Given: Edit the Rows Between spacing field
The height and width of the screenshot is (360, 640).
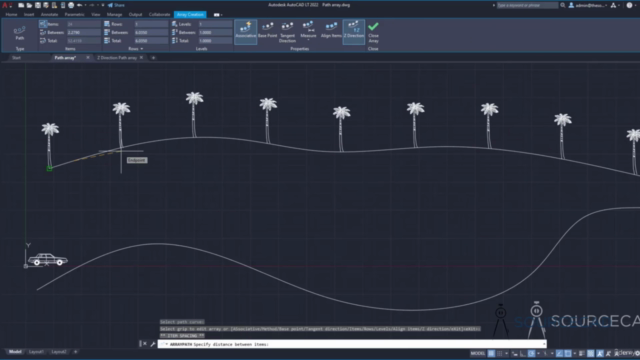Looking at the screenshot, I should [x=151, y=32].
